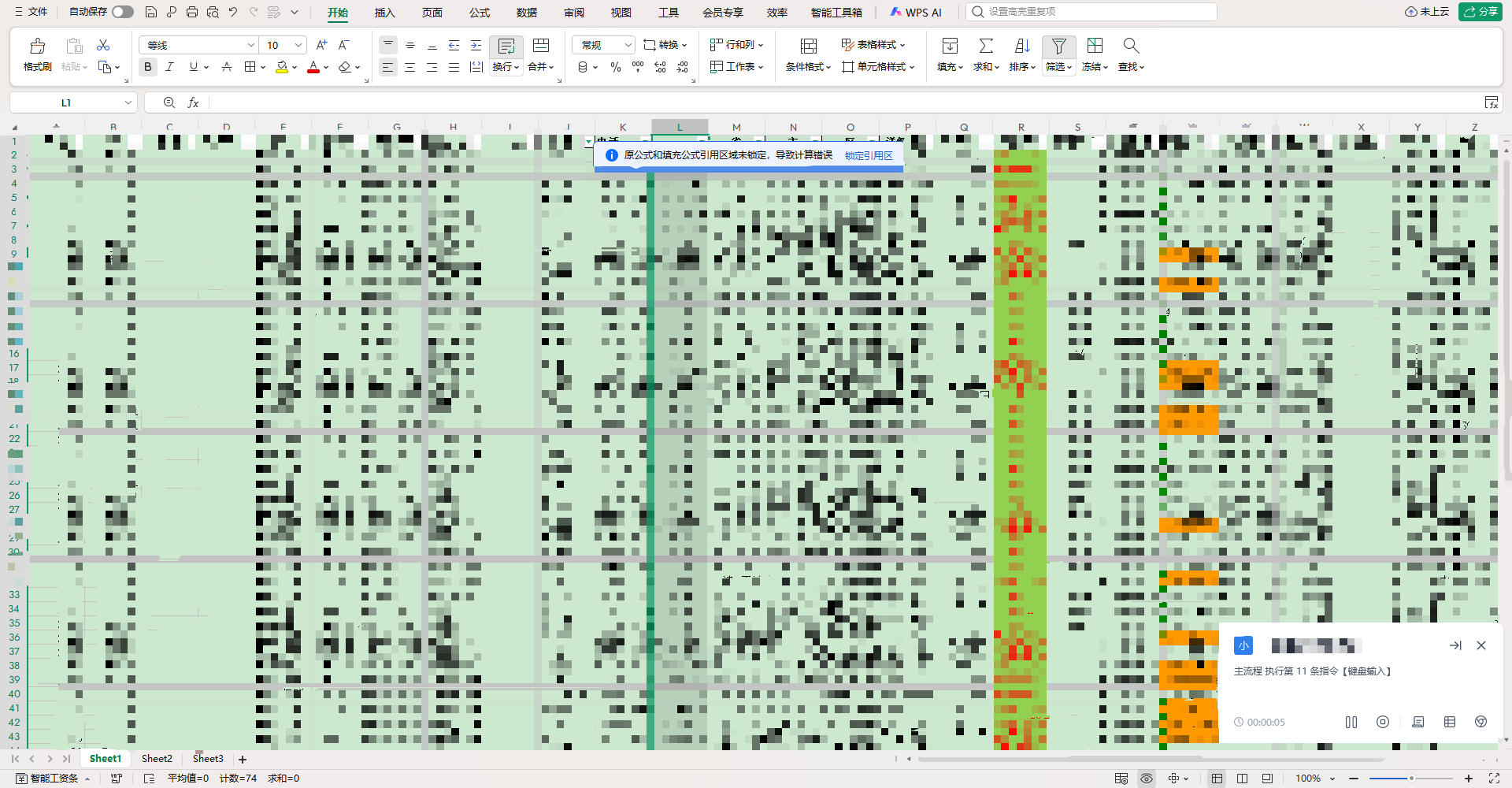The width and height of the screenshot is (1512, 788).
Task: Toggle the Auto Save (自动保存) switch
Action: tap(123, 12)
